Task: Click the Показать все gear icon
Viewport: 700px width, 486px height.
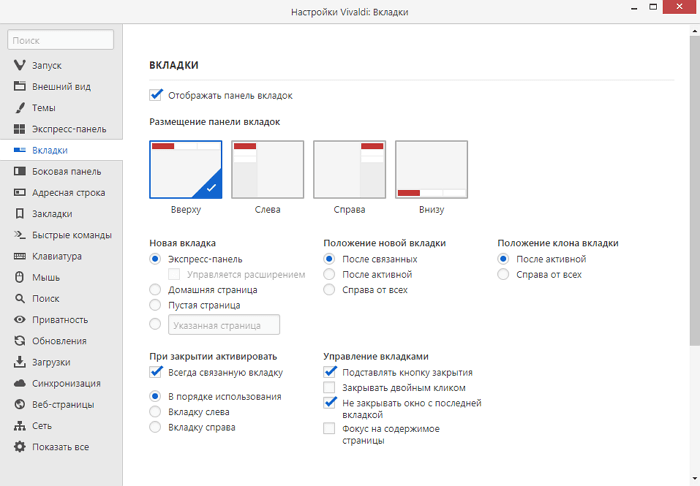Action: (x=19, y=447)
